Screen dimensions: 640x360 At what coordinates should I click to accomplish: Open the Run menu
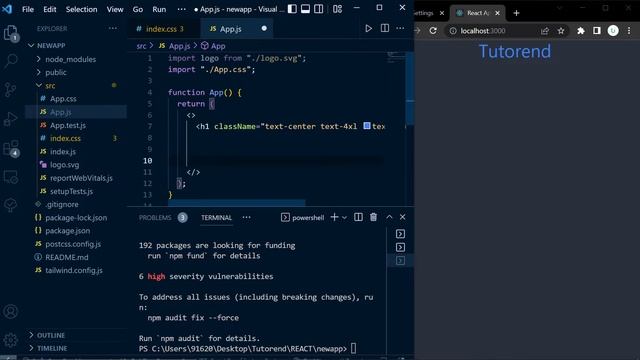159,9
